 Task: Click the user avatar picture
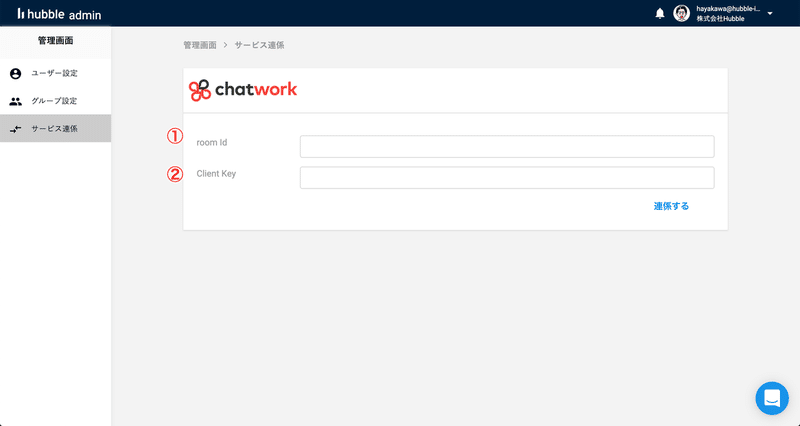point(682,13)
